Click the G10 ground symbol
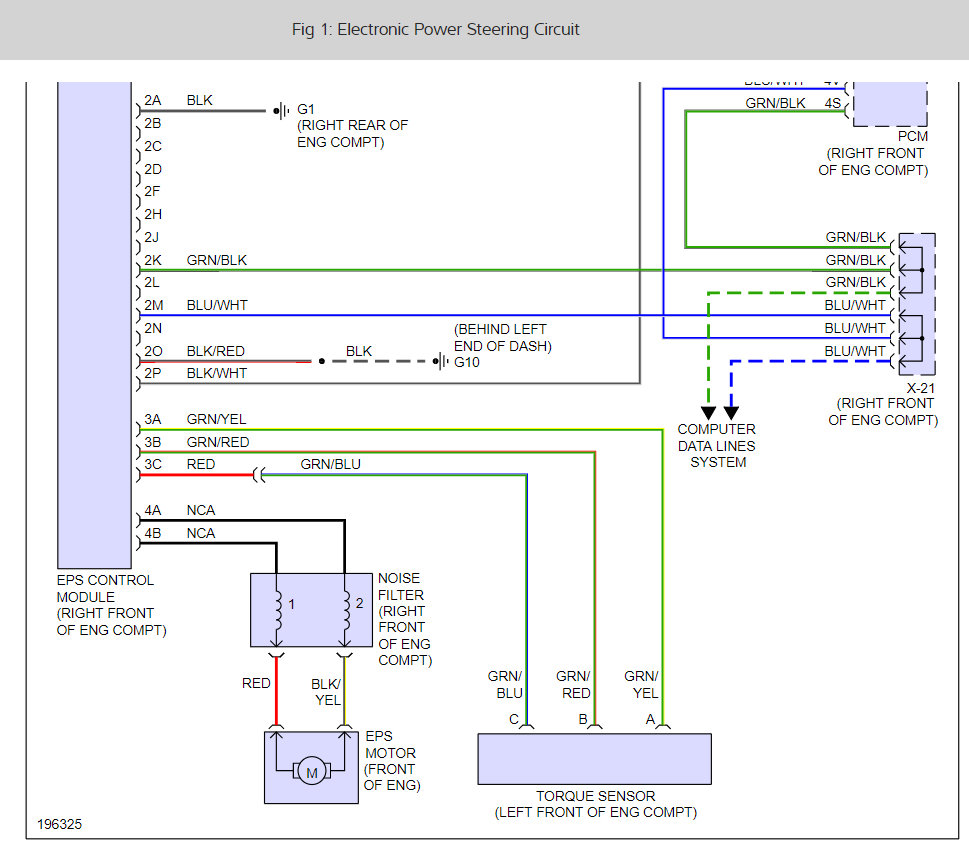This screenshot has width=969, height=853. pos(441,361)
